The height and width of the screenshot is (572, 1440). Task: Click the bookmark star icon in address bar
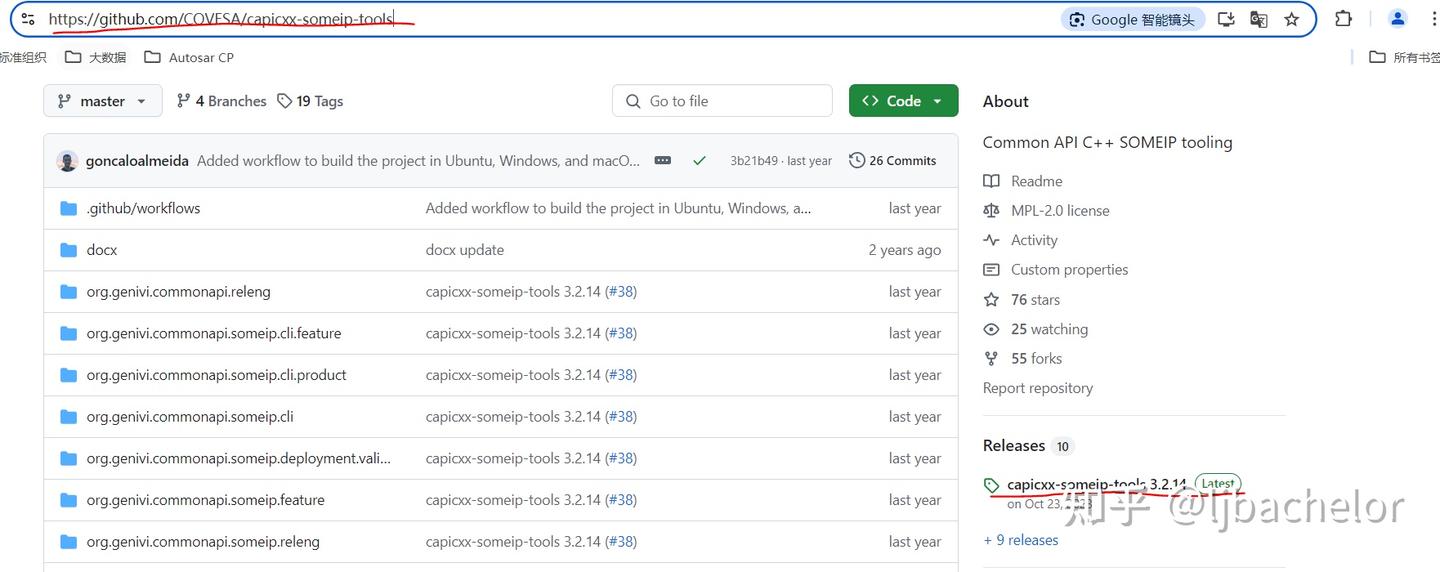tap(1291, 19)
